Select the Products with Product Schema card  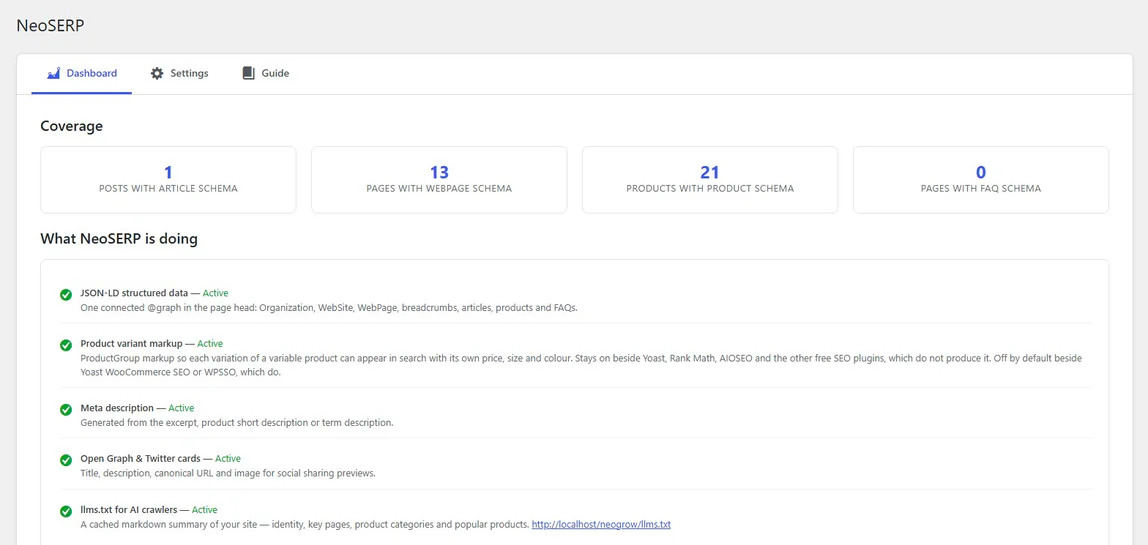tap(710, 180)
